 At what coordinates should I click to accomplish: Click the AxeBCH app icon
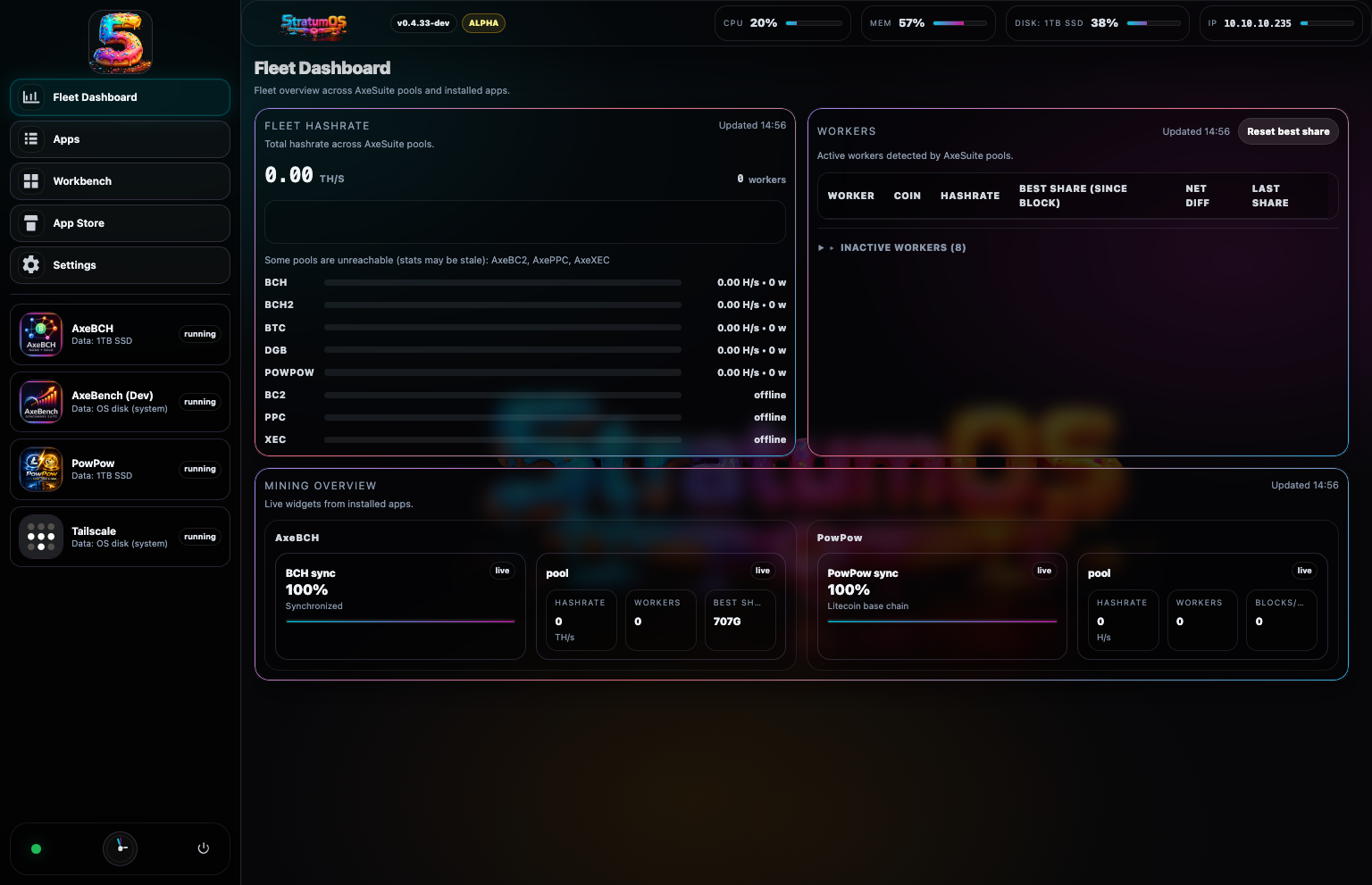point(41,335)
